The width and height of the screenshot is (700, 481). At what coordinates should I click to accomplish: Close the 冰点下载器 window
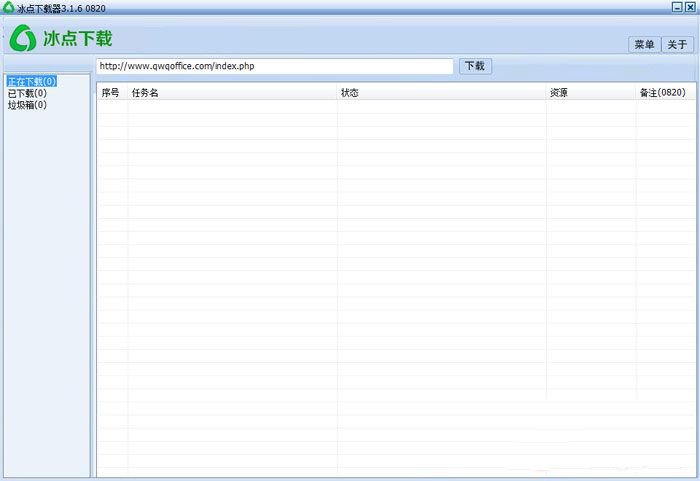pyautogui.click(x=690, y=7)
